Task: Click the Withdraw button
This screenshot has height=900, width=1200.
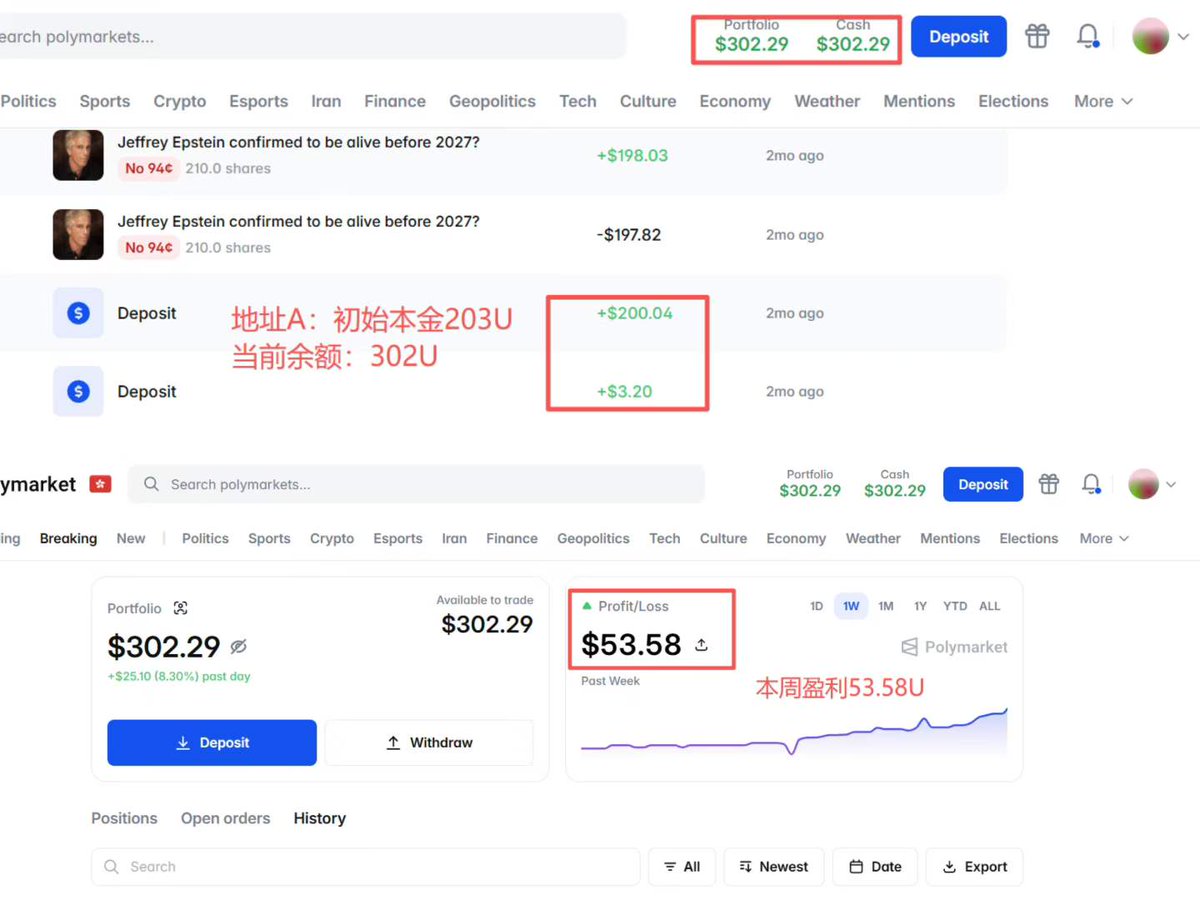Action: click(429, 743)
